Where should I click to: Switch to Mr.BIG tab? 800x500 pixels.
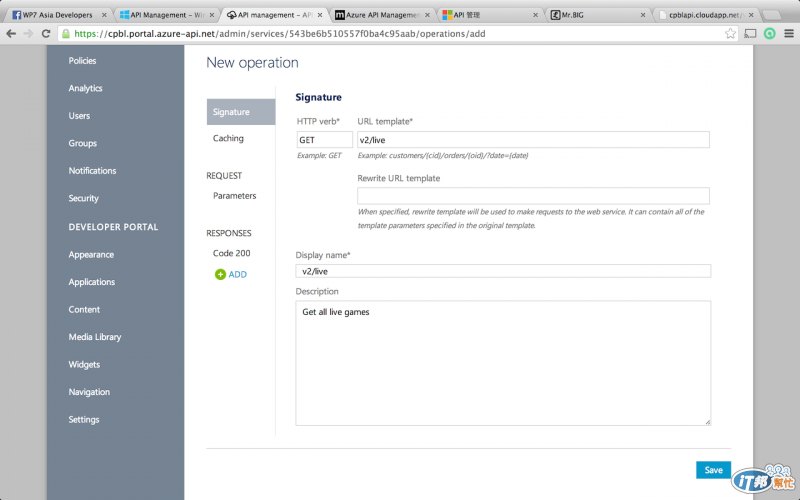coord(597,15)
